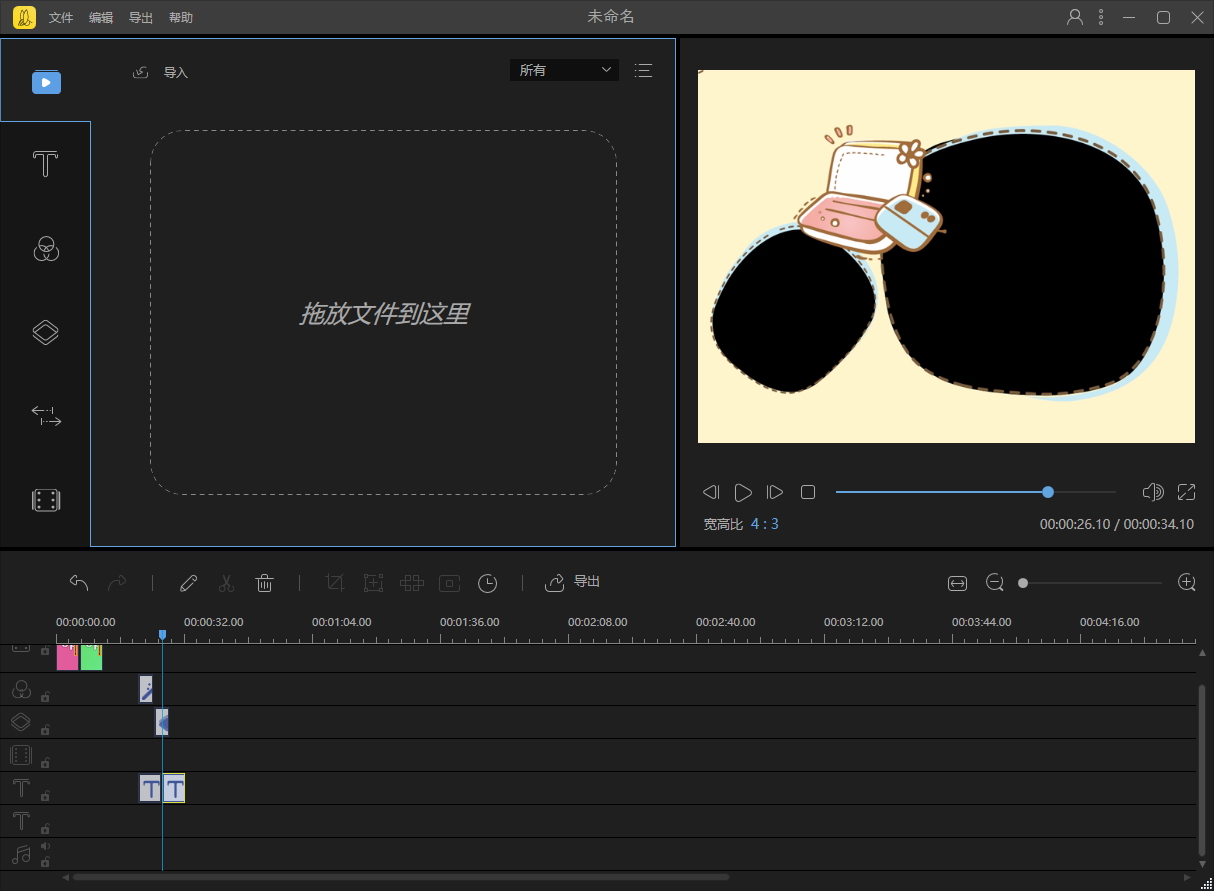1214x891 pixels.
Task: Select the overlay clip on the overlay track
Action: (162, 722)
